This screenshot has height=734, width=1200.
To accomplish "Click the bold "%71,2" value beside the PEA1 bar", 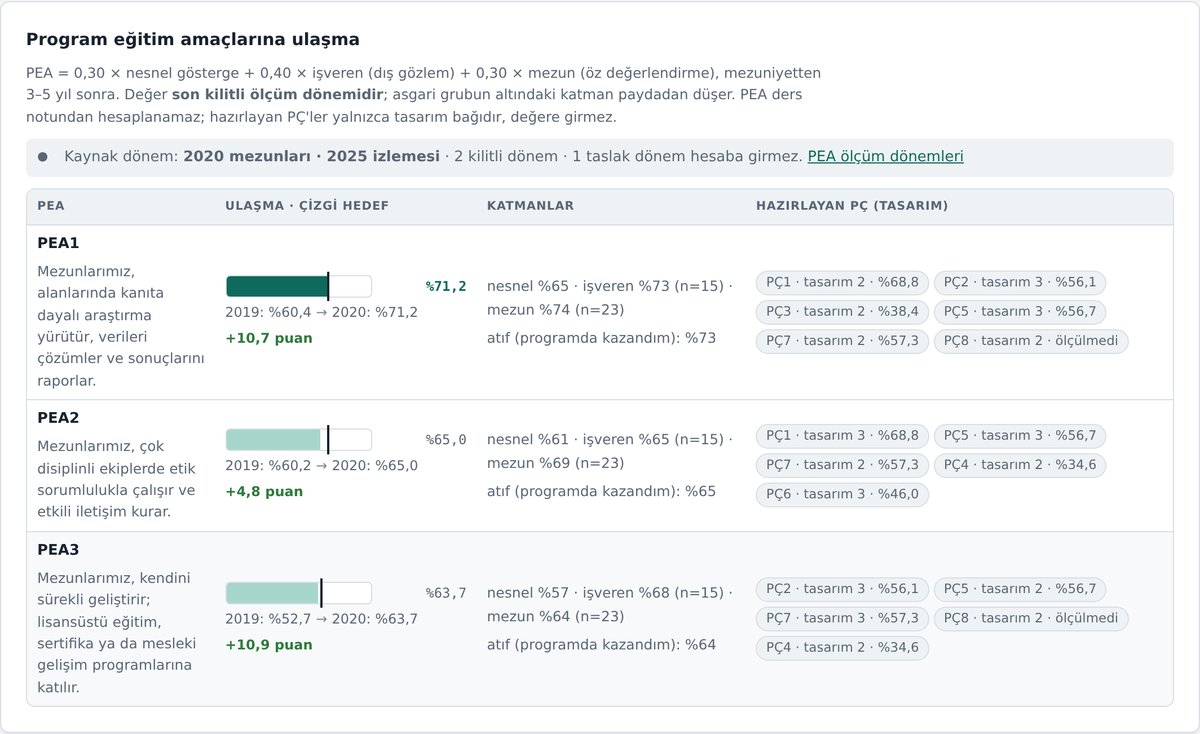I will click(446, 286).
